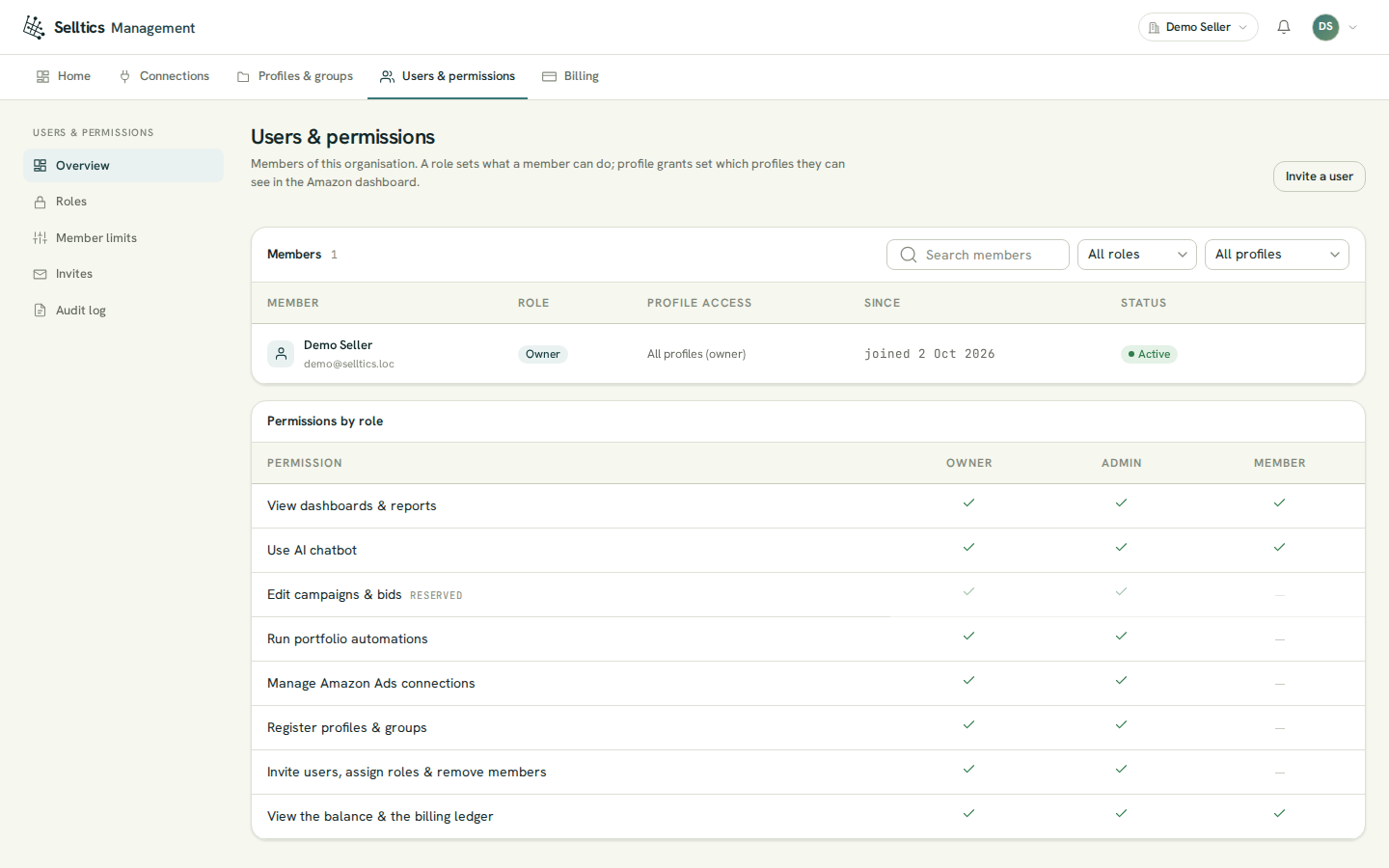Open the All profiles filter dropdown

click(1277, 255)
